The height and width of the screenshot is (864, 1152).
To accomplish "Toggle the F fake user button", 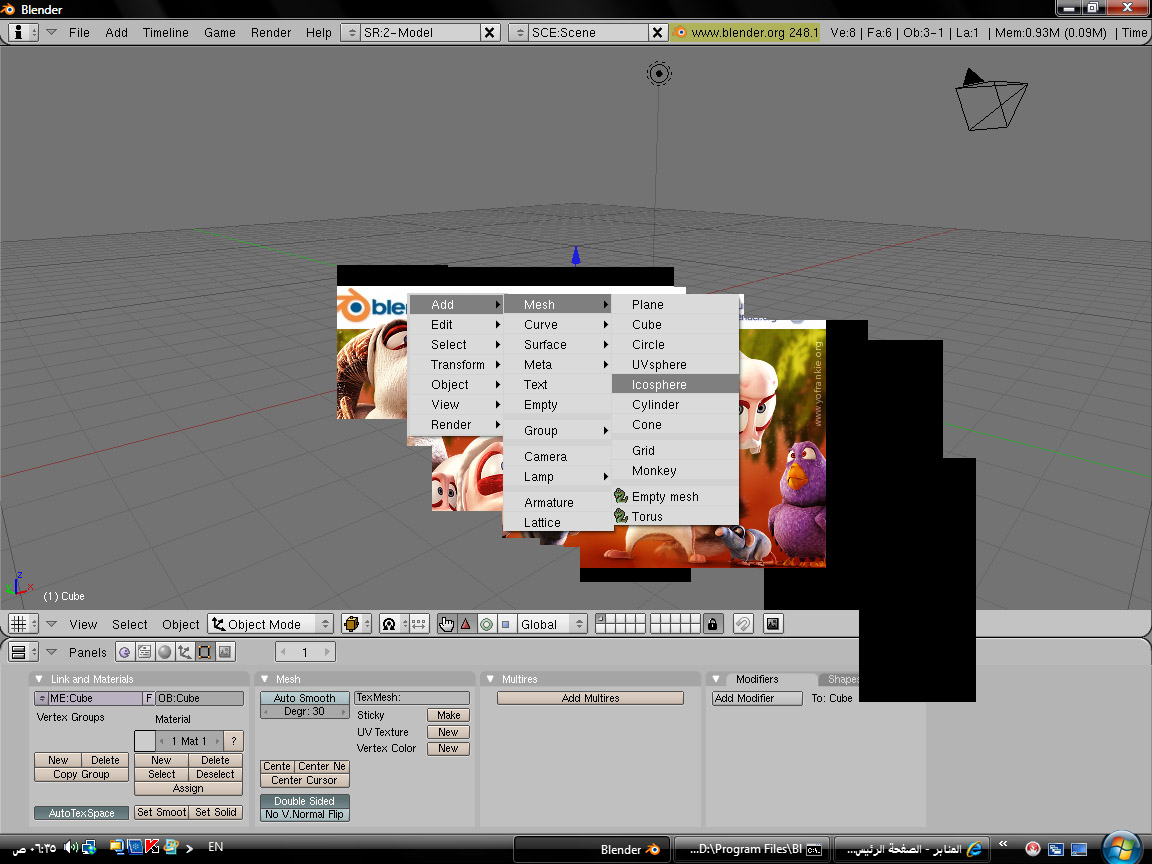I will pos(148,698).
